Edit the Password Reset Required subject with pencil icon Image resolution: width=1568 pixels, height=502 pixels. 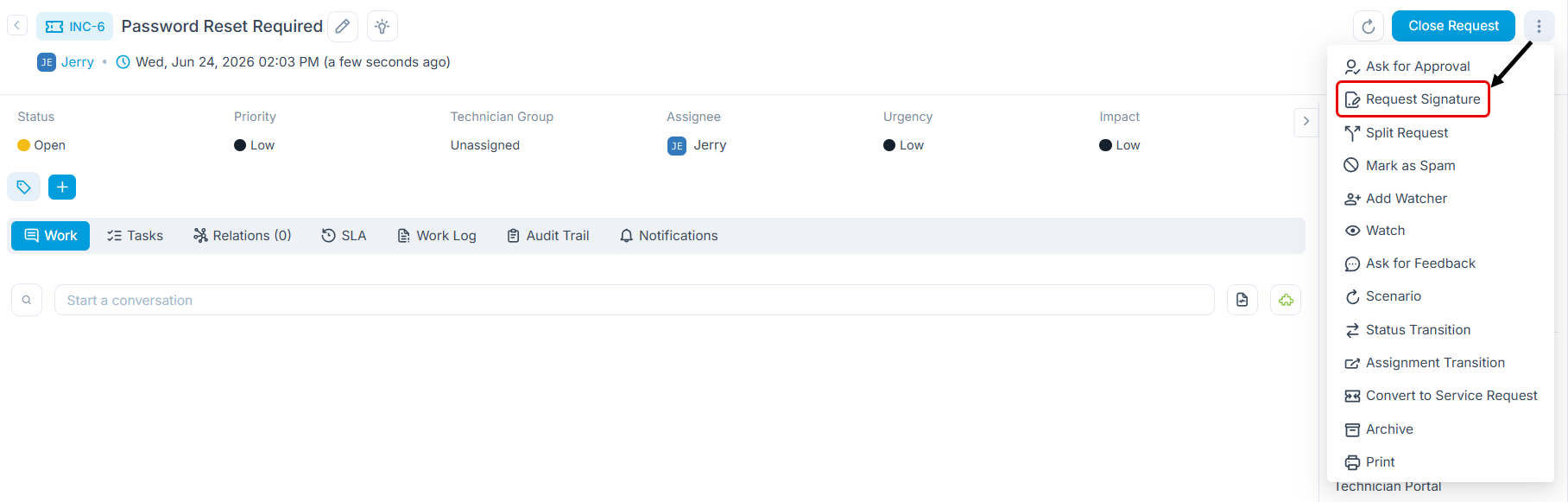click(x=343, y=26)
